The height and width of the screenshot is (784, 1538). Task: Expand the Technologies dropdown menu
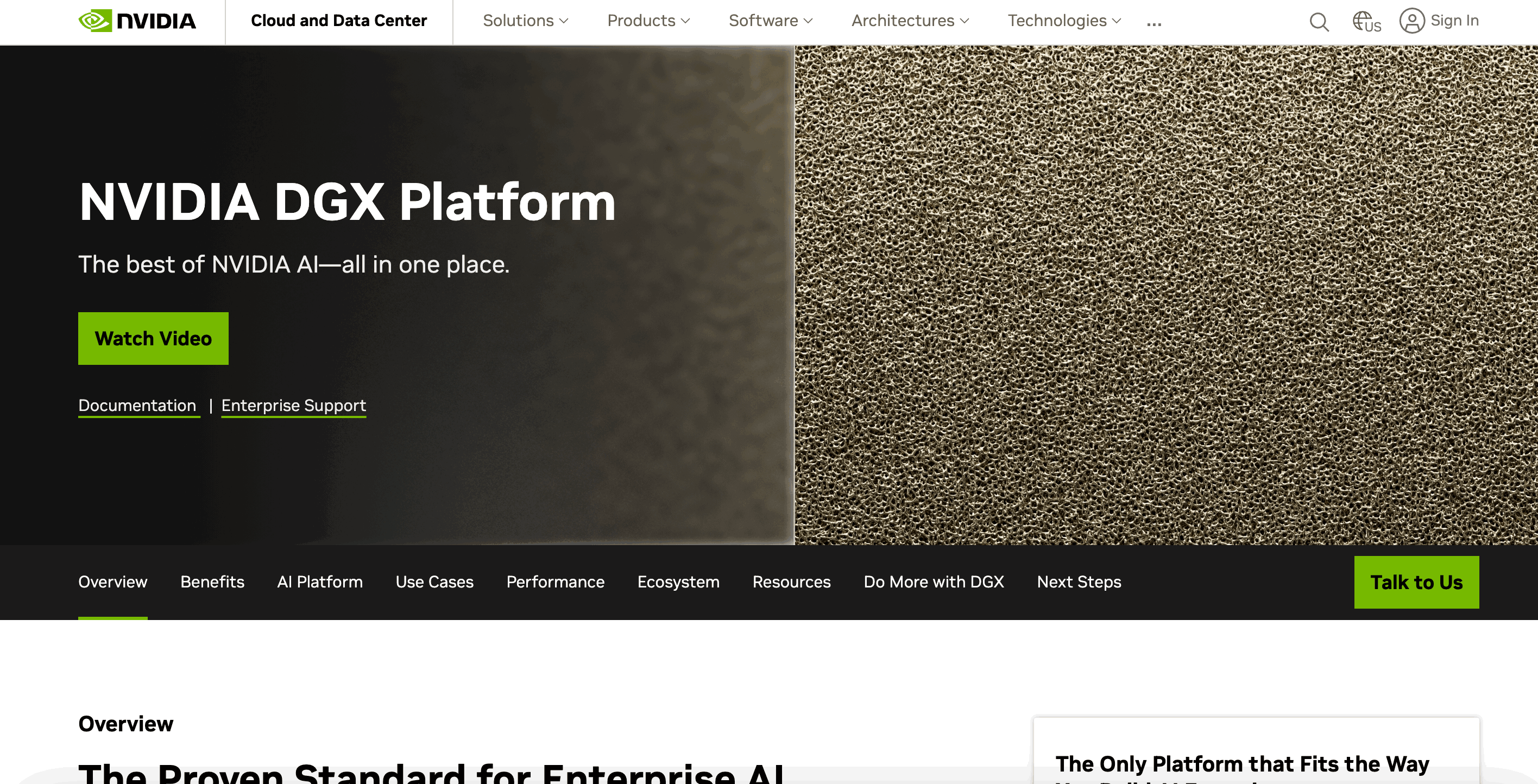coord(1064,21)
